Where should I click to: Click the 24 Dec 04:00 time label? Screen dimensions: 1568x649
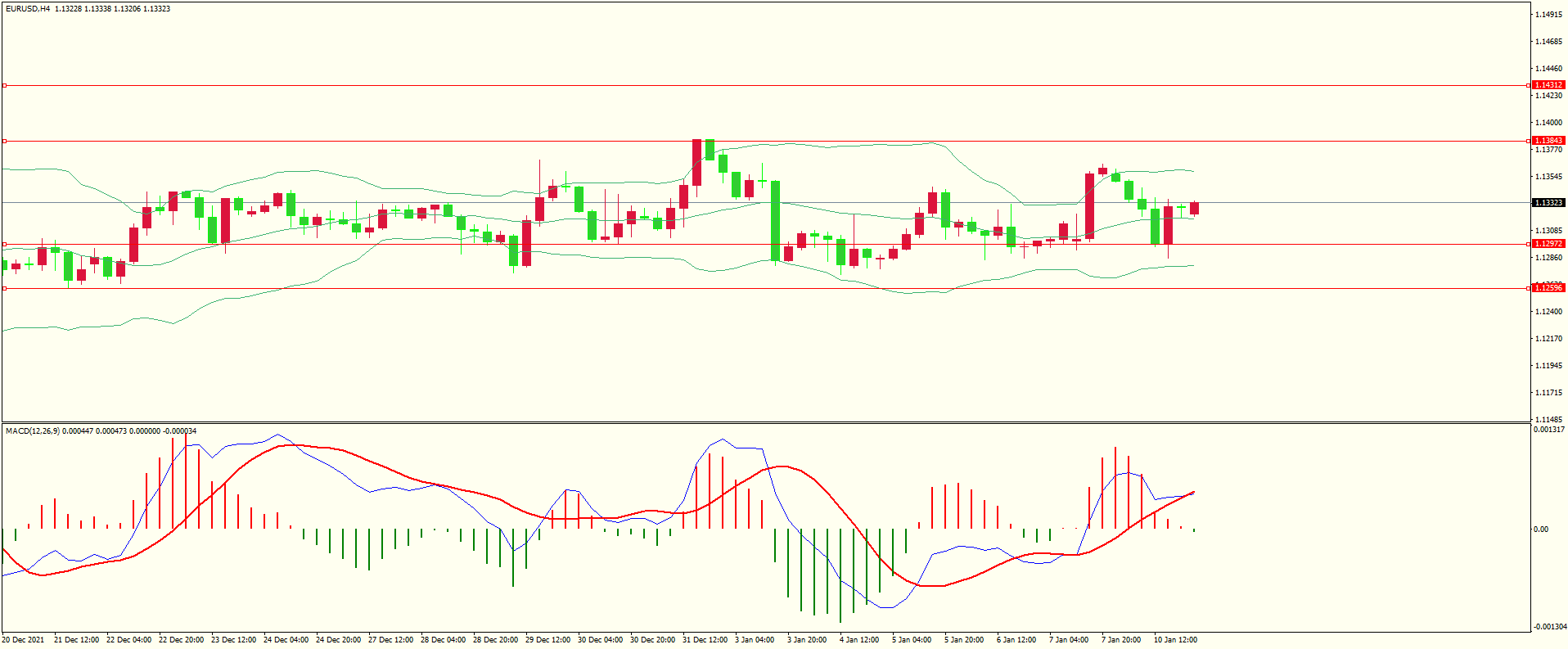click(286, 640)
